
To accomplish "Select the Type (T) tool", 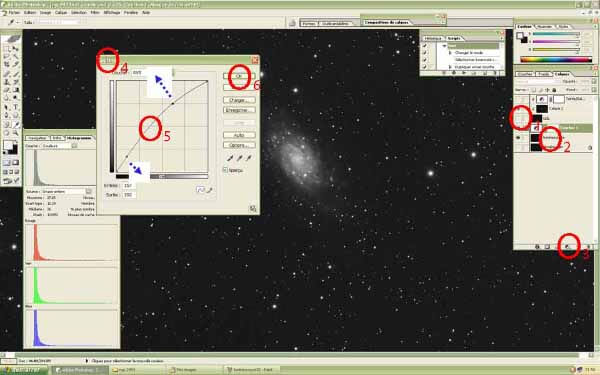I will pyautogui.click(x=16, y=107).
